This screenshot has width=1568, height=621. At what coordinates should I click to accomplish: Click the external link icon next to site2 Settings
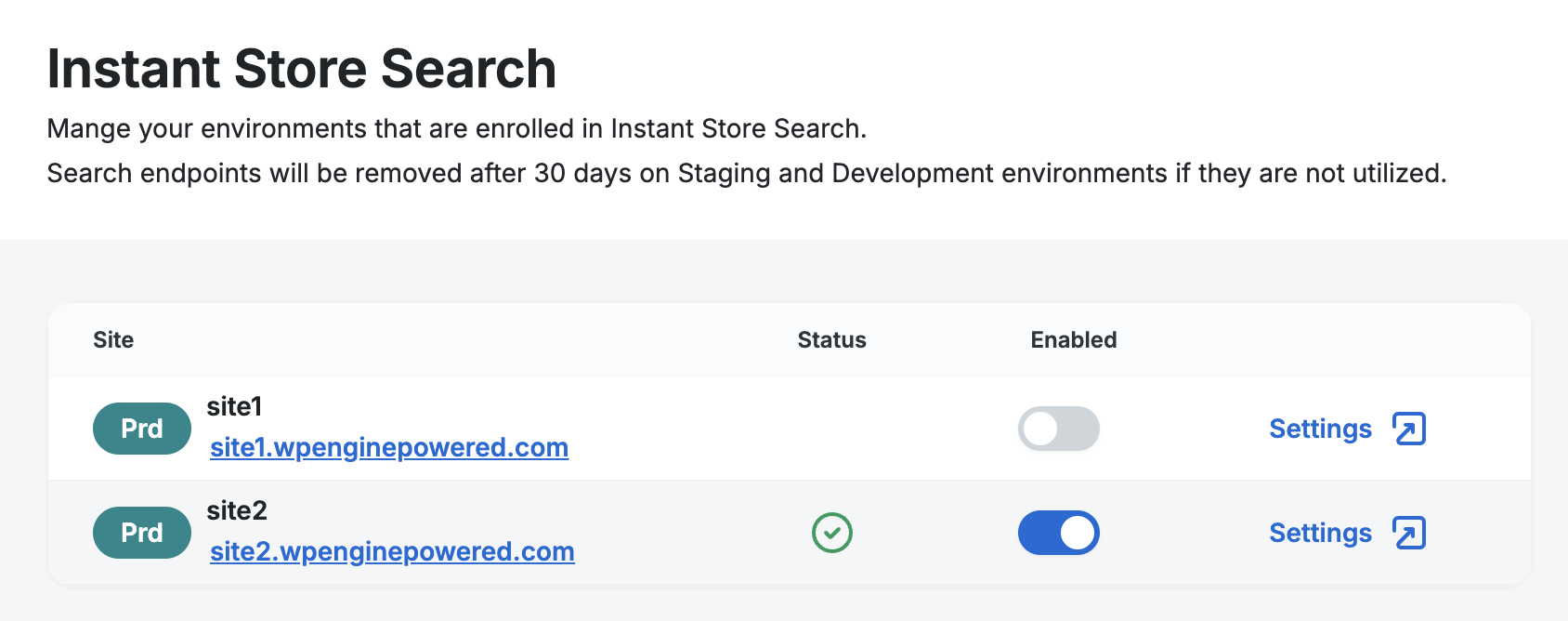pyautogui.click(x=1410, y=534)
